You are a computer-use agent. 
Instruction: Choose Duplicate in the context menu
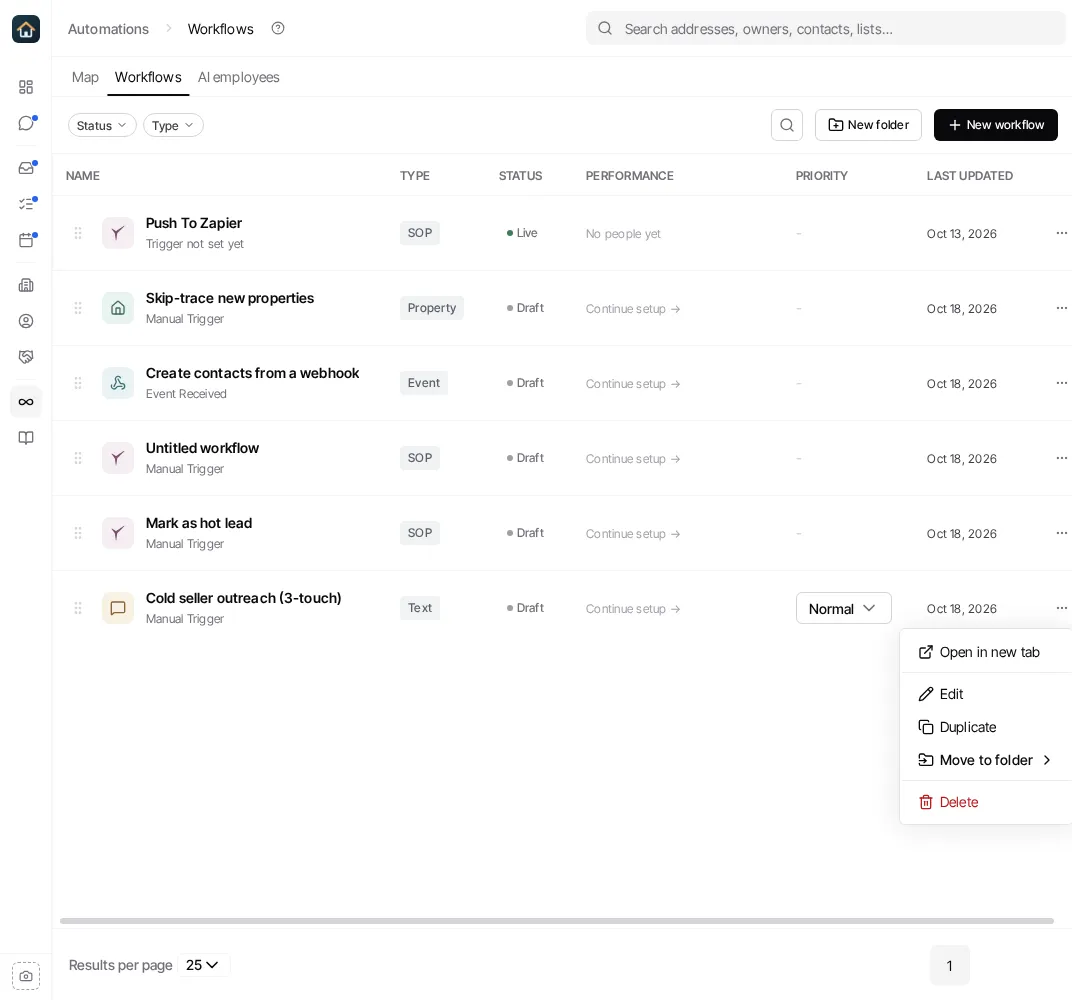coord(985,727)
